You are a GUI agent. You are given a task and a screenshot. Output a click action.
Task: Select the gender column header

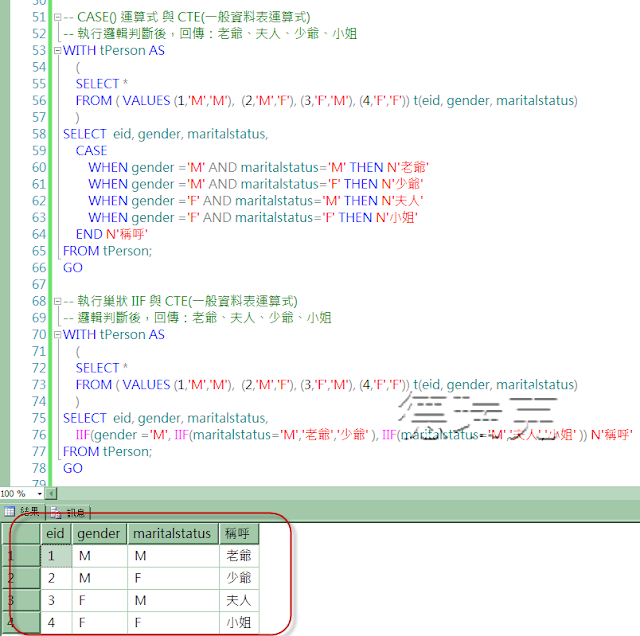(99, 534)
